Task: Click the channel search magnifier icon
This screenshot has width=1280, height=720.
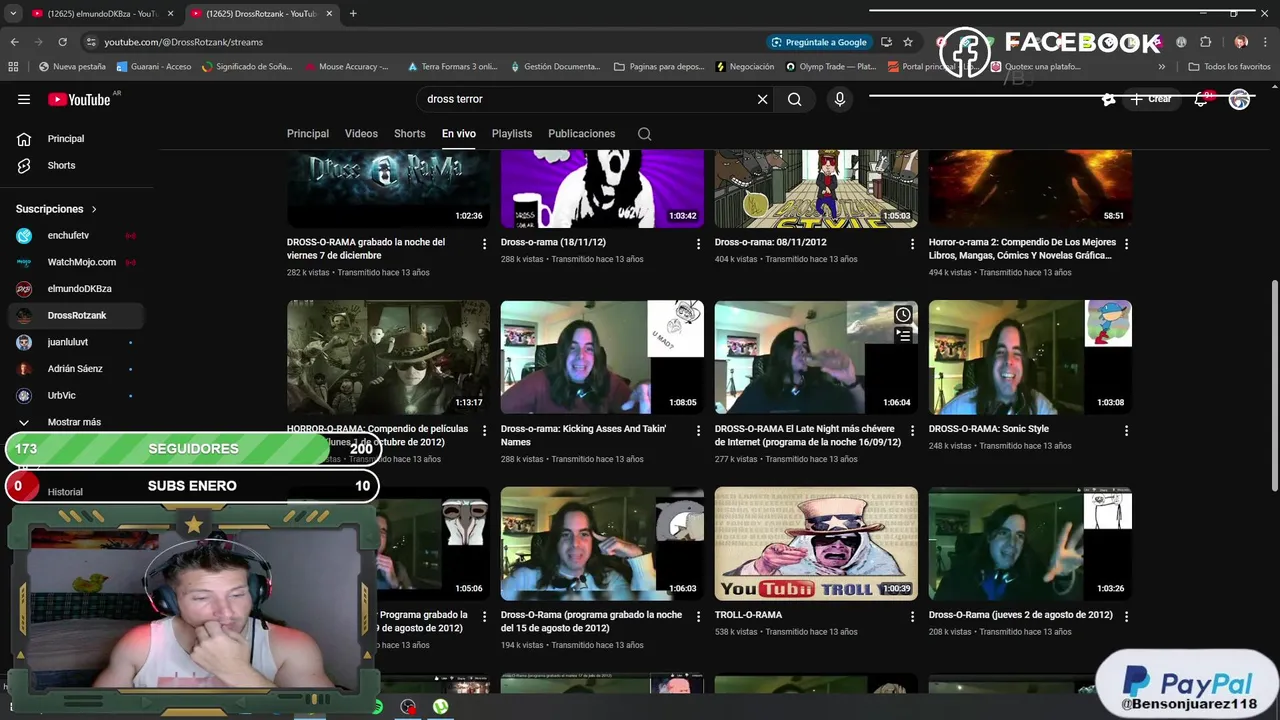Action: coord(644,134)
